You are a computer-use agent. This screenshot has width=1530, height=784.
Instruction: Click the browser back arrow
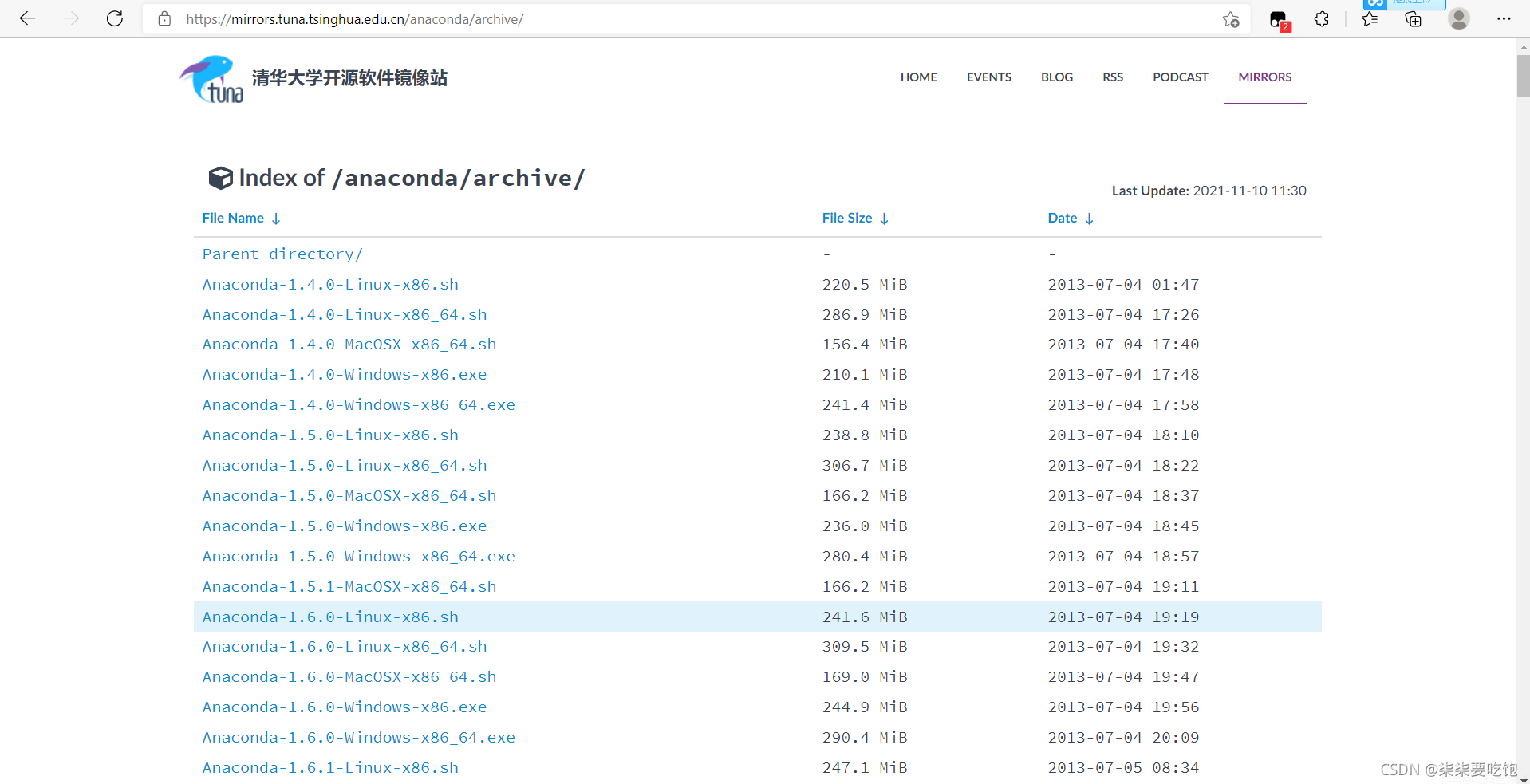[28, 18]
